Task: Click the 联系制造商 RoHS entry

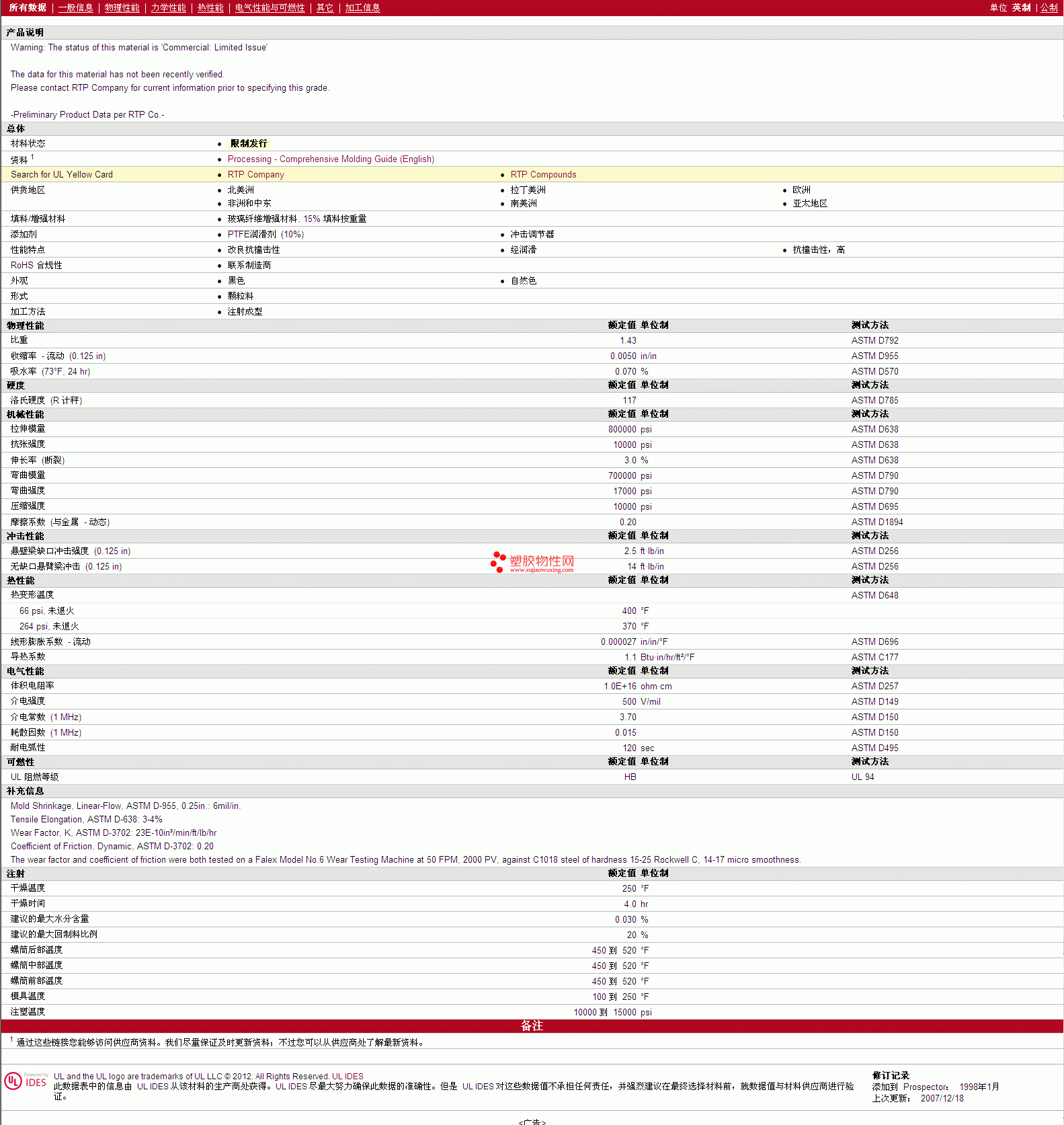Action: (249, 265)
